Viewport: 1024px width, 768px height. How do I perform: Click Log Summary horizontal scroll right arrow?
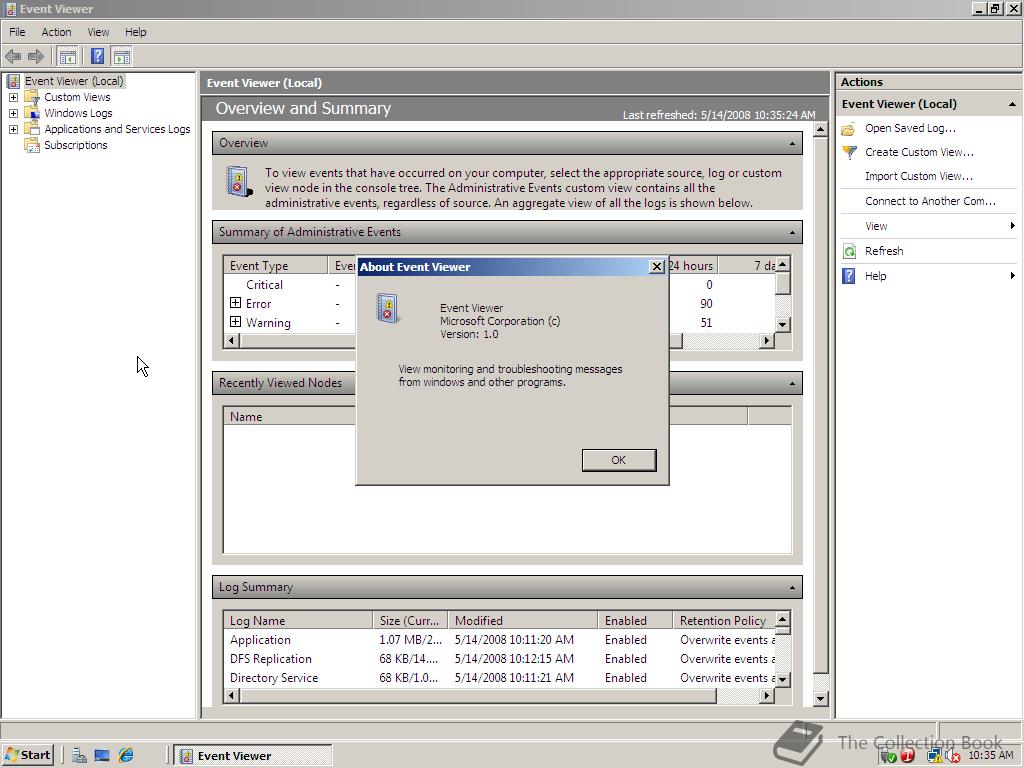(x=767, y=696)
